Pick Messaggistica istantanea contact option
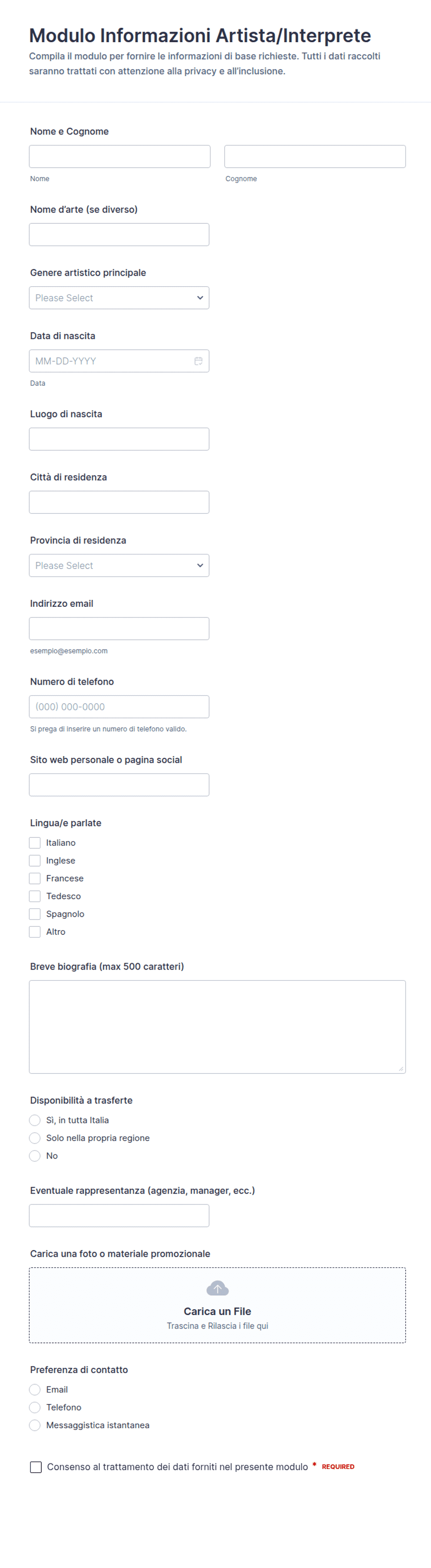This screenshot has width=431, height=1568. point(35,1425)
